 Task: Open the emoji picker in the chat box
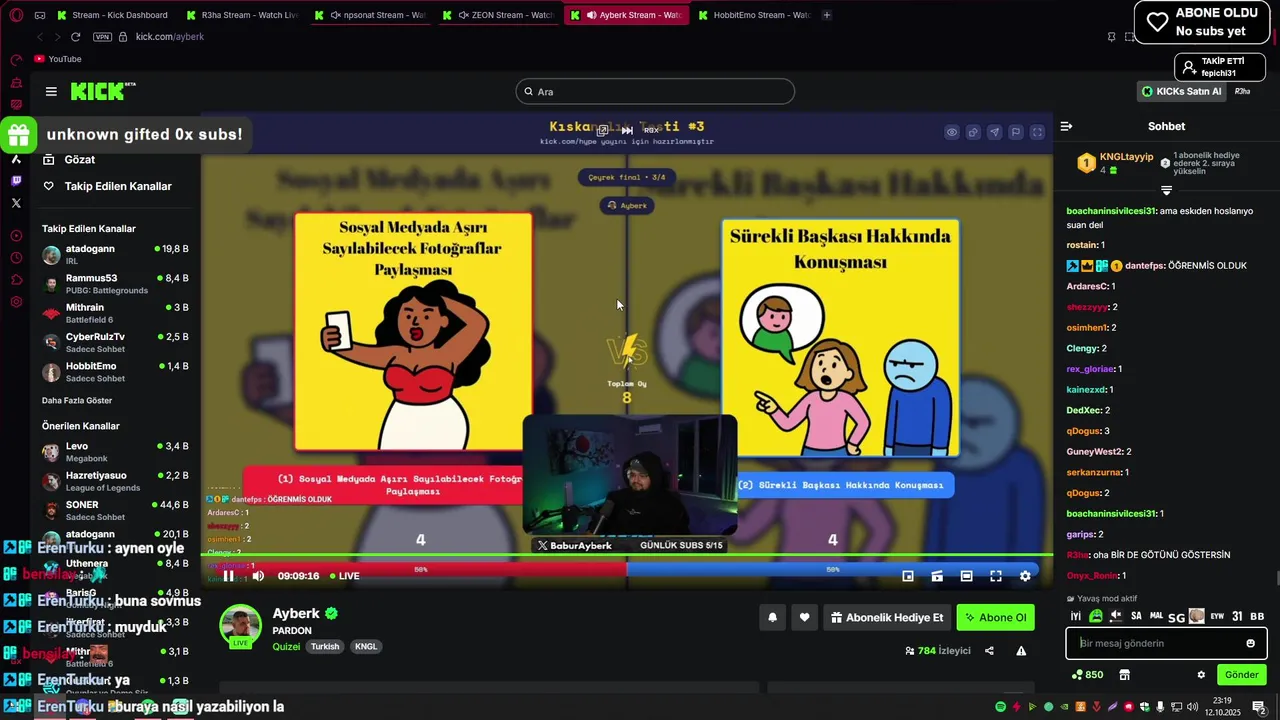coord(1250,643)
